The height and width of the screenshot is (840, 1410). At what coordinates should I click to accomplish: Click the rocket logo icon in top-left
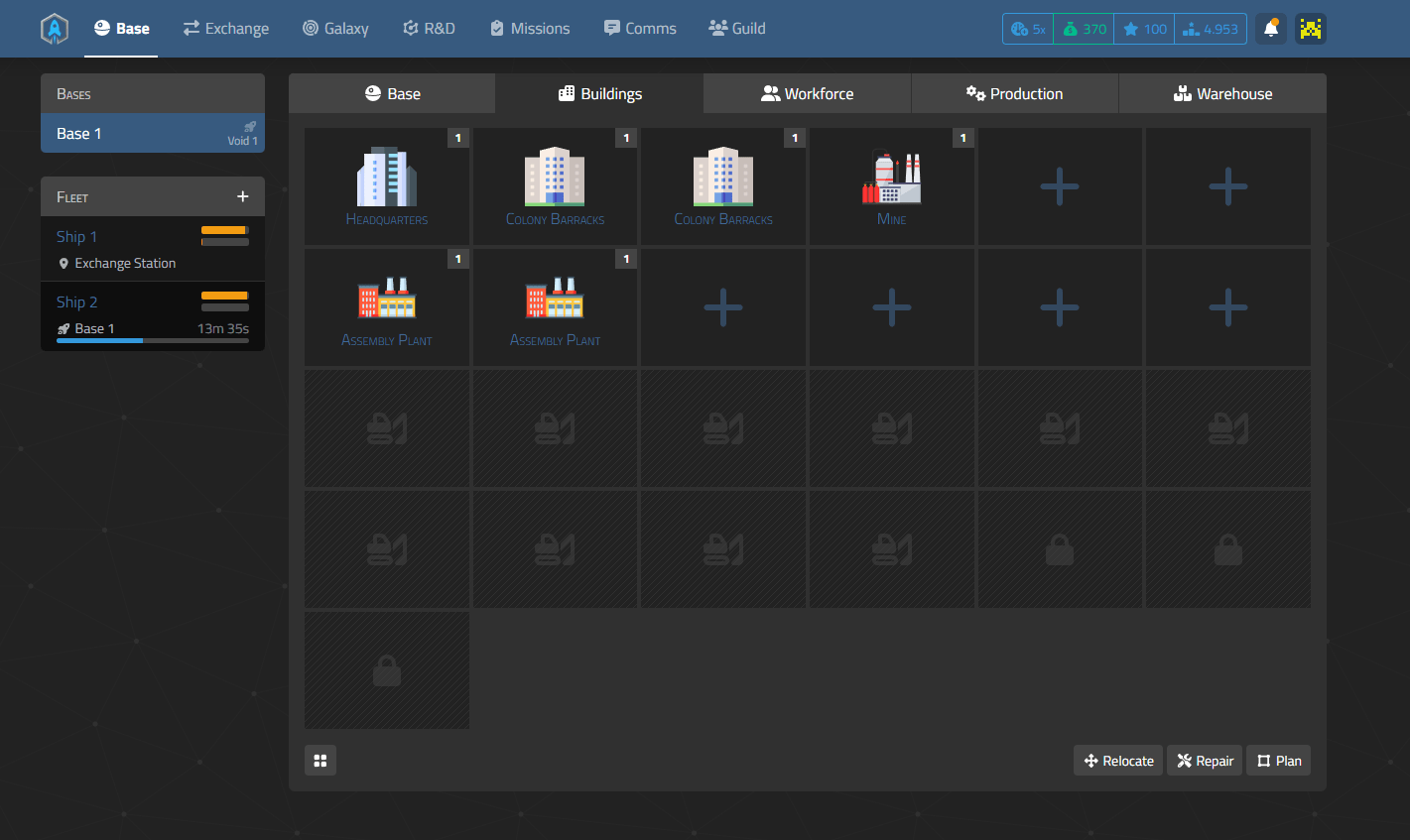[55, 29]
